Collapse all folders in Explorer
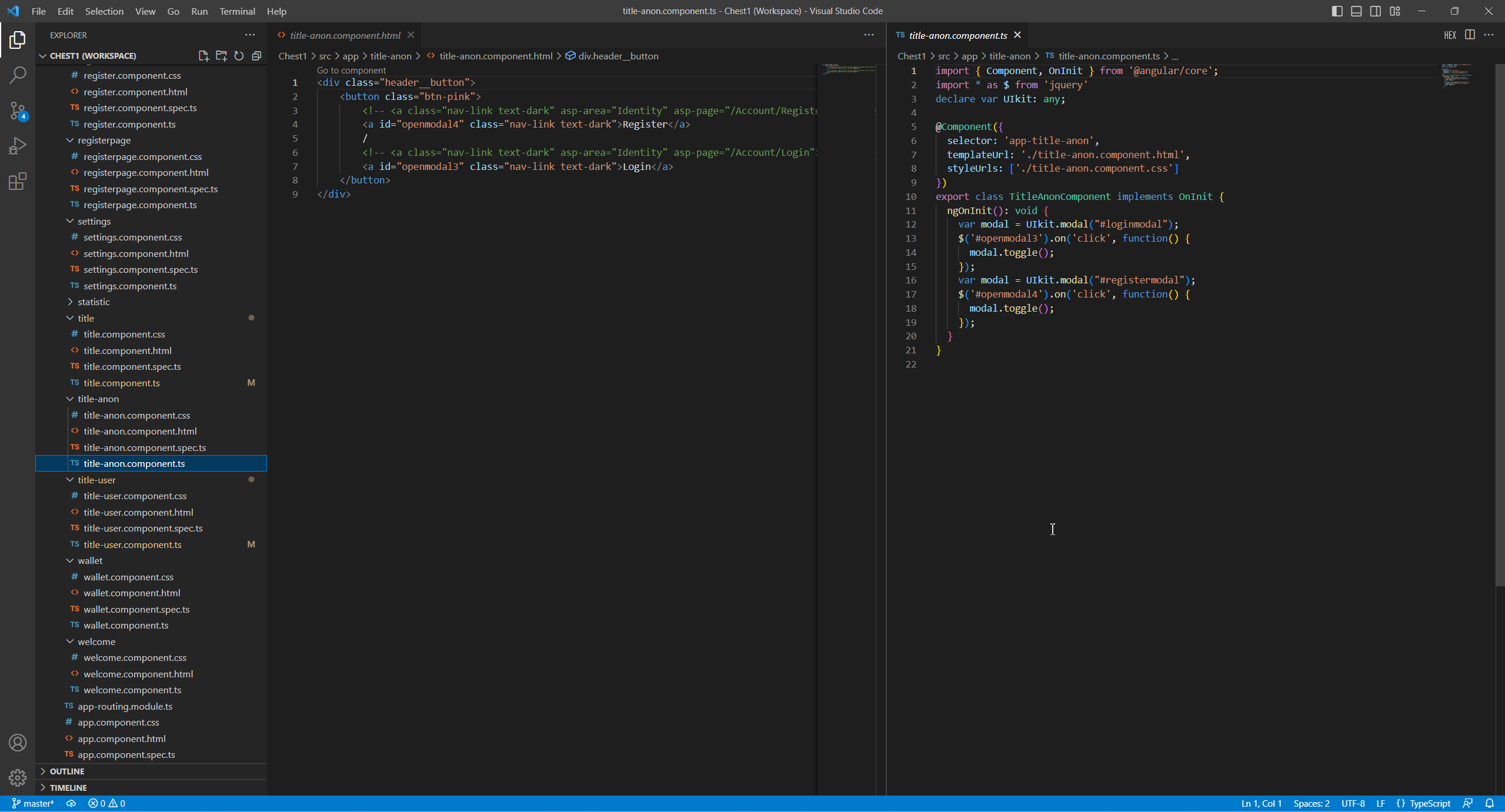This screenshot has width=1505, height=812. 256,56
